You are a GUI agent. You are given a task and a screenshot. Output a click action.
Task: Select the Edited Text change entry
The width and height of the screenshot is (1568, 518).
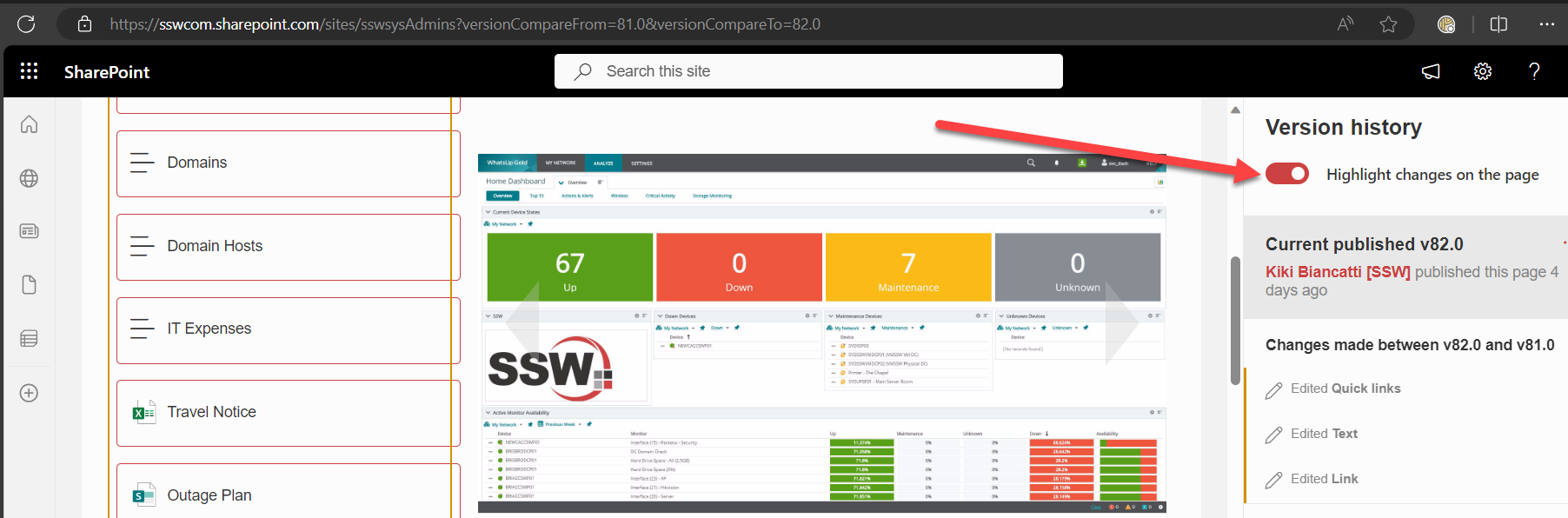tap(1323, 434)
